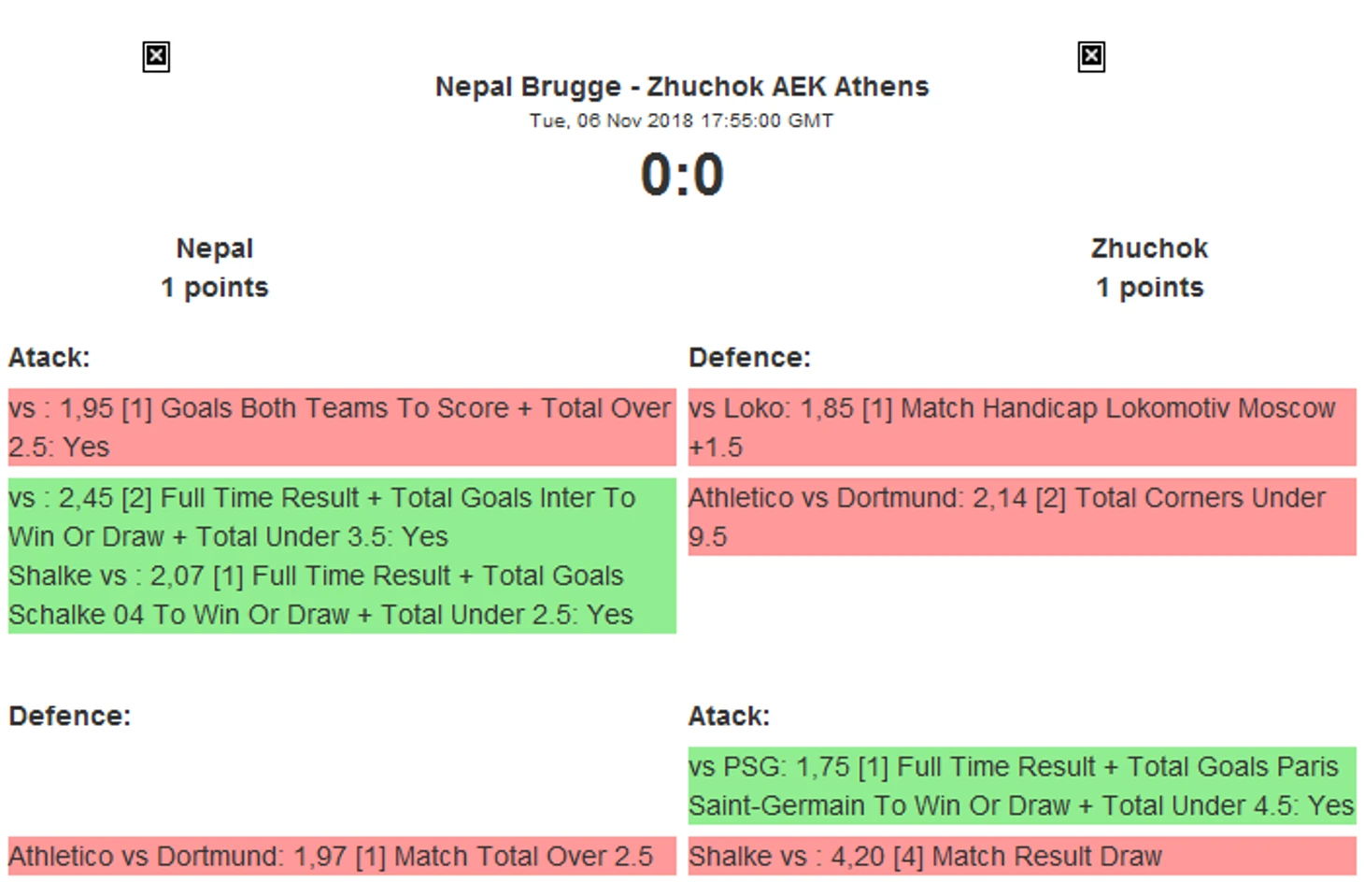Open the Lokomotiv Moscow Handicap +1.5 bet
Image resolution: width=1364 pixels, height=896 pixels.
[x=1022, y=427]
